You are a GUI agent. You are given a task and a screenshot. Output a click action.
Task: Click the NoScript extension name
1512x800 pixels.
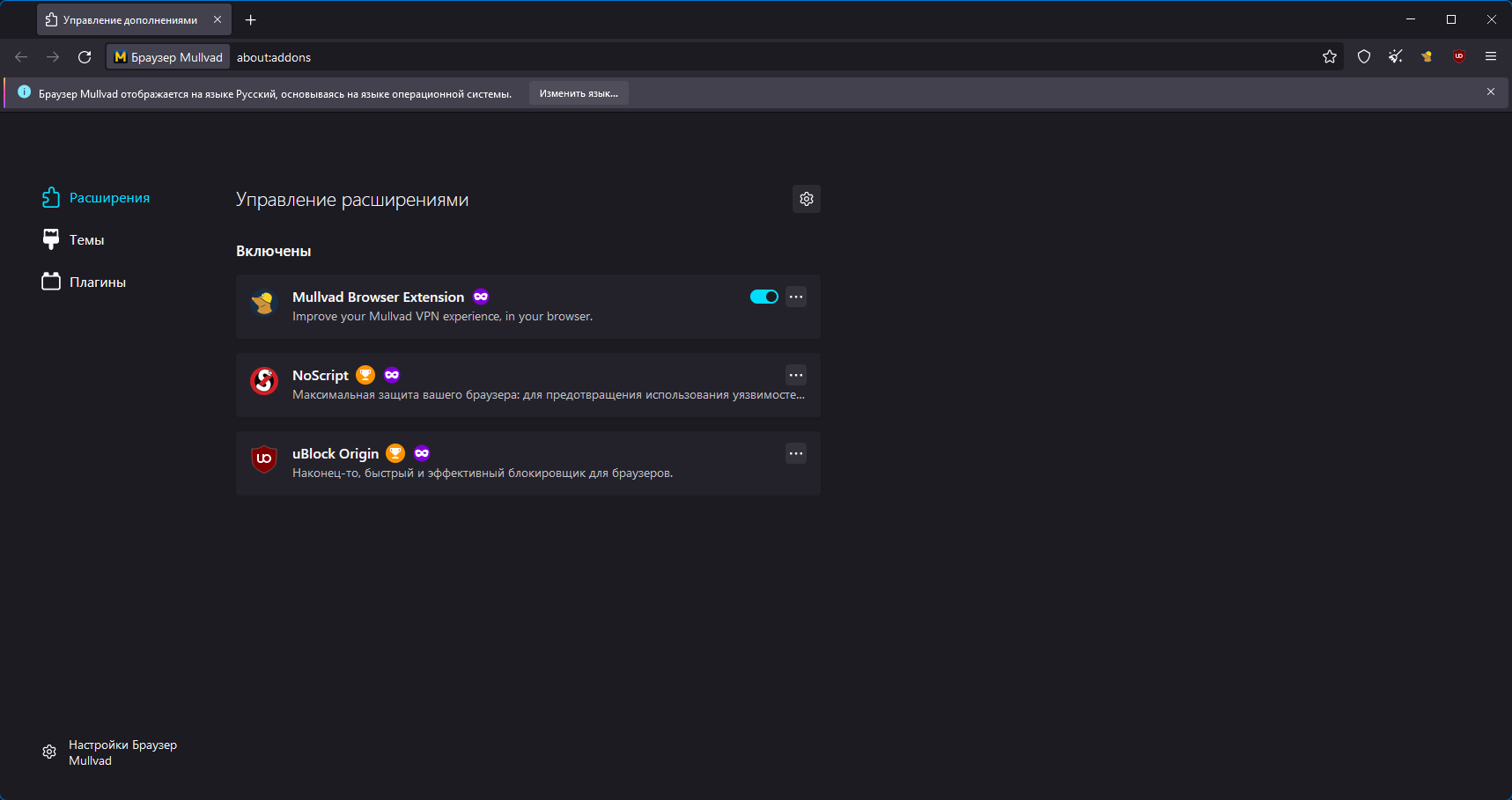pos(321,376)
